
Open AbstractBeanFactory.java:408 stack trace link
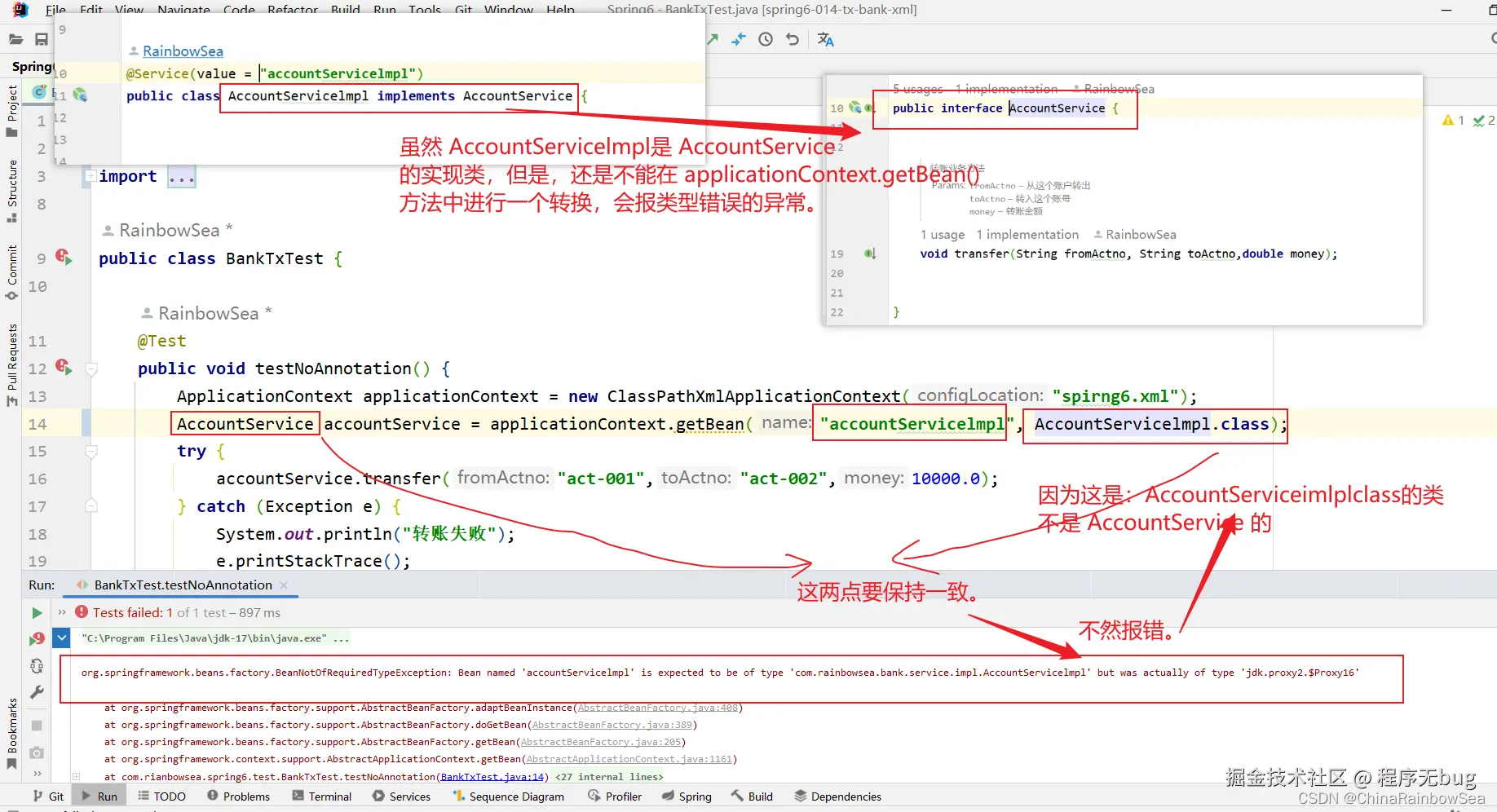coord(657,708)
